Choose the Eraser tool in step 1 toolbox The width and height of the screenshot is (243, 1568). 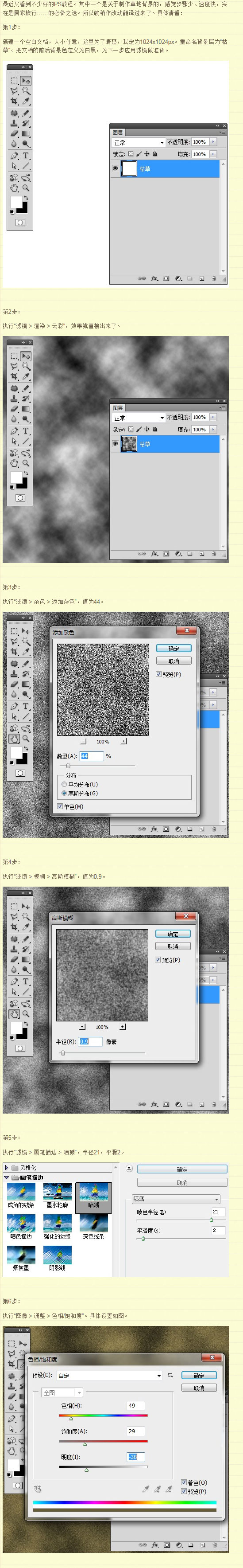click(x=14, y=133)
